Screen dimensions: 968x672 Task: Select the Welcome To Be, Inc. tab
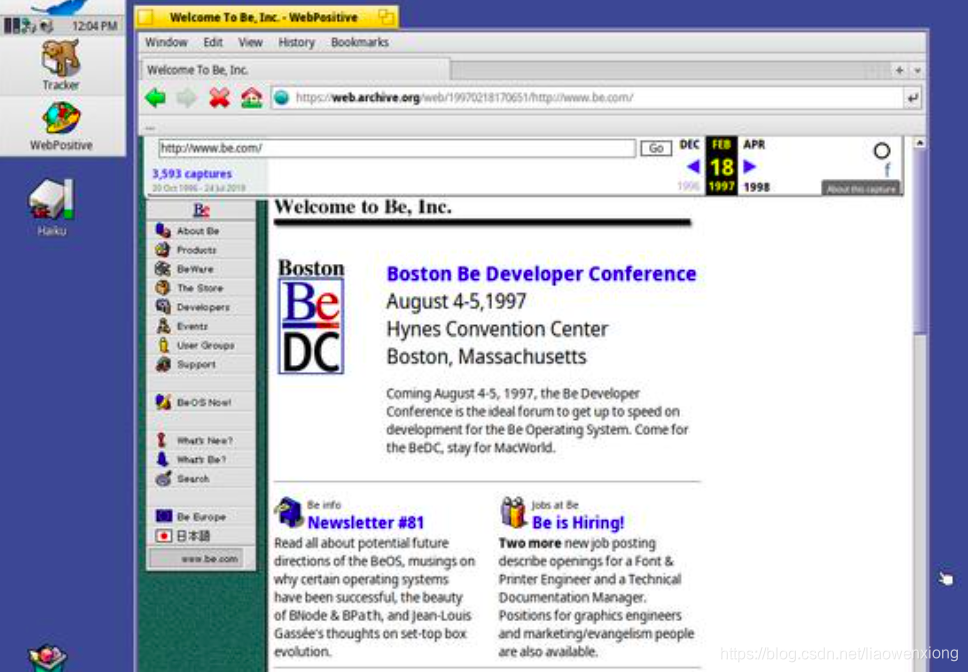click(296, 70)
